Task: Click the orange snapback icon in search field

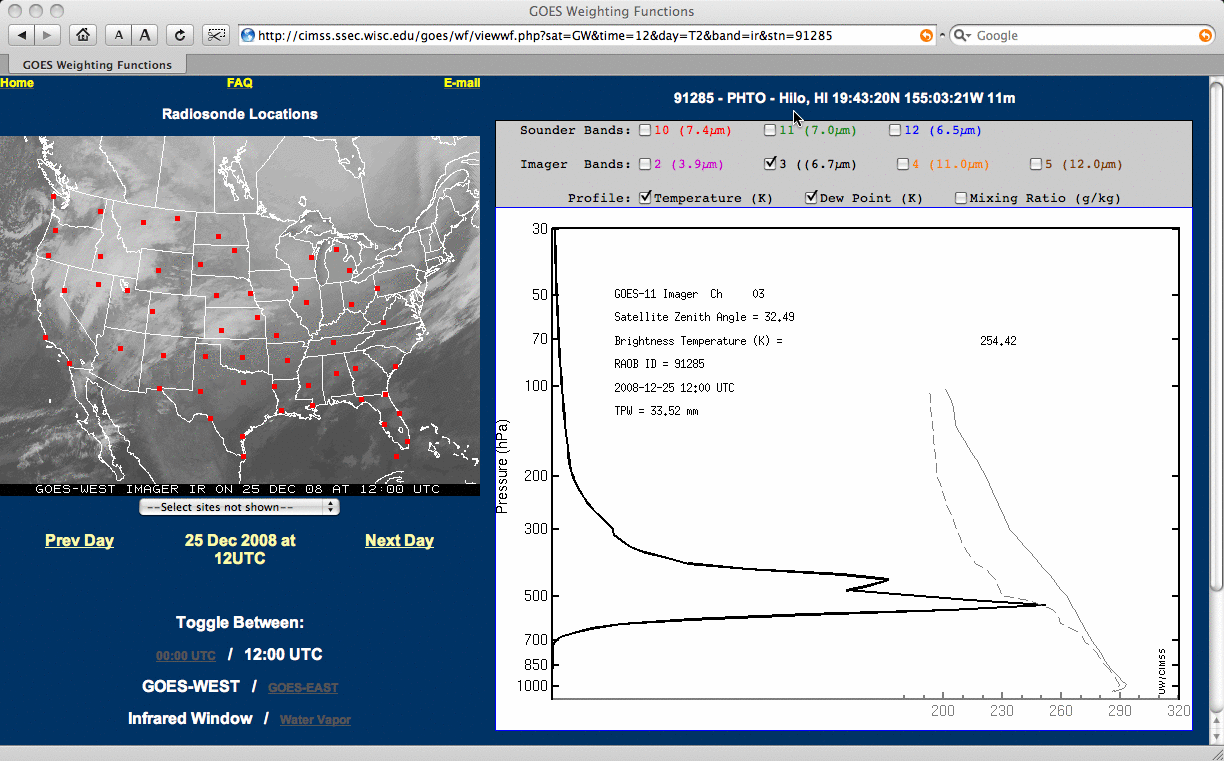Action: tap(1205, 35)
